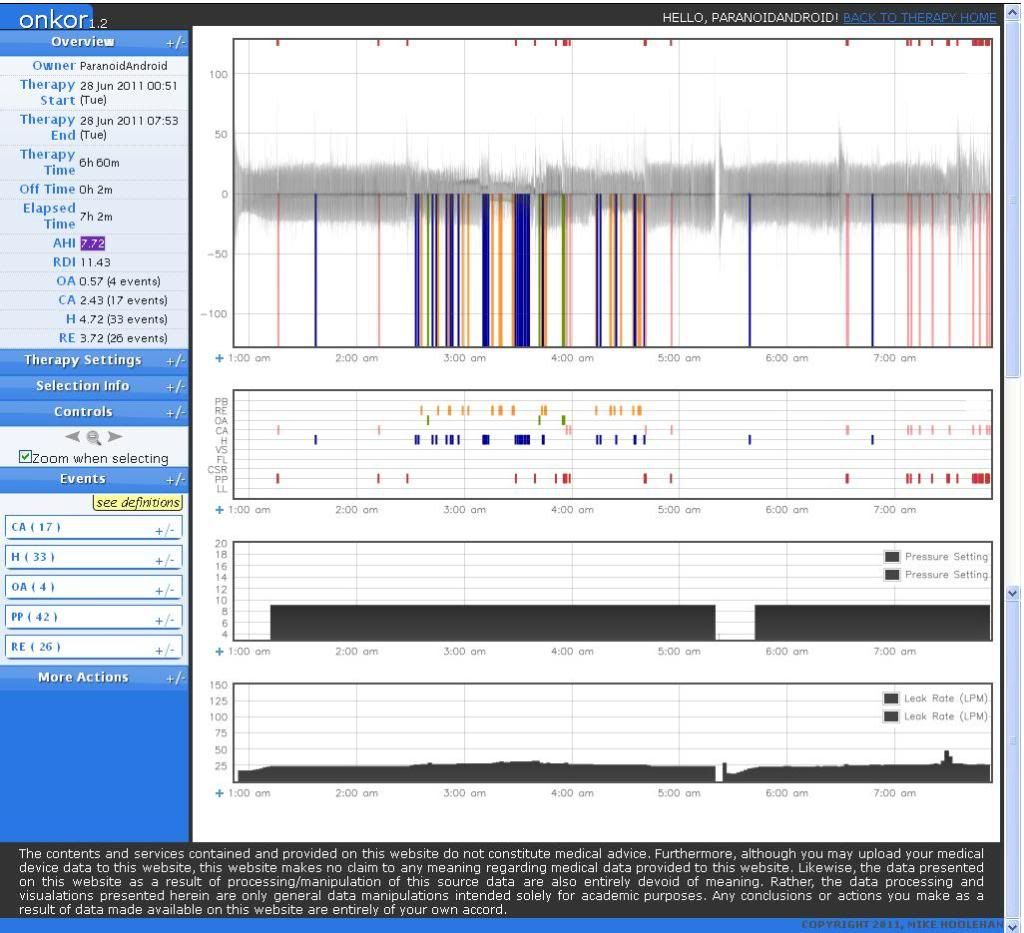Click the plus icon below the Pressure Setting chart
Screen dimensions: 1024x933
pos(219,651)
